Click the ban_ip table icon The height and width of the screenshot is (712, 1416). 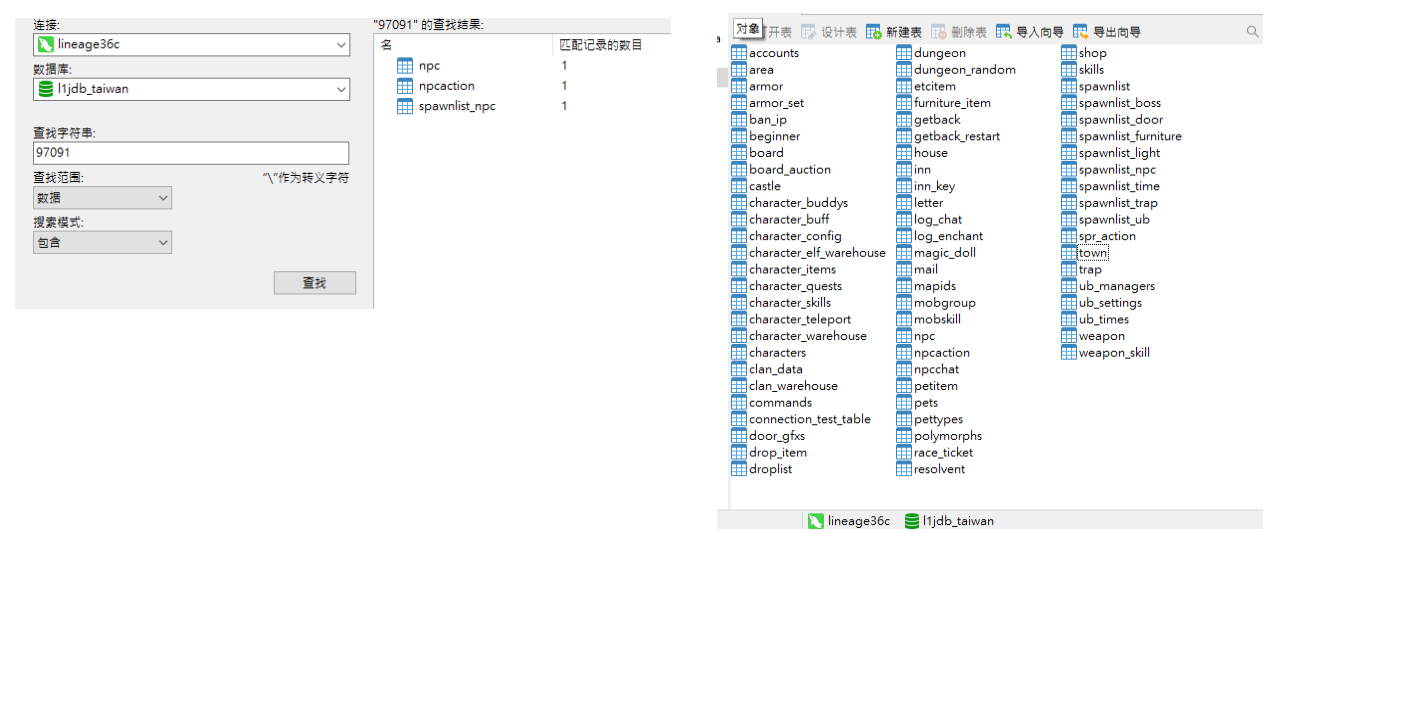(739, 120)
